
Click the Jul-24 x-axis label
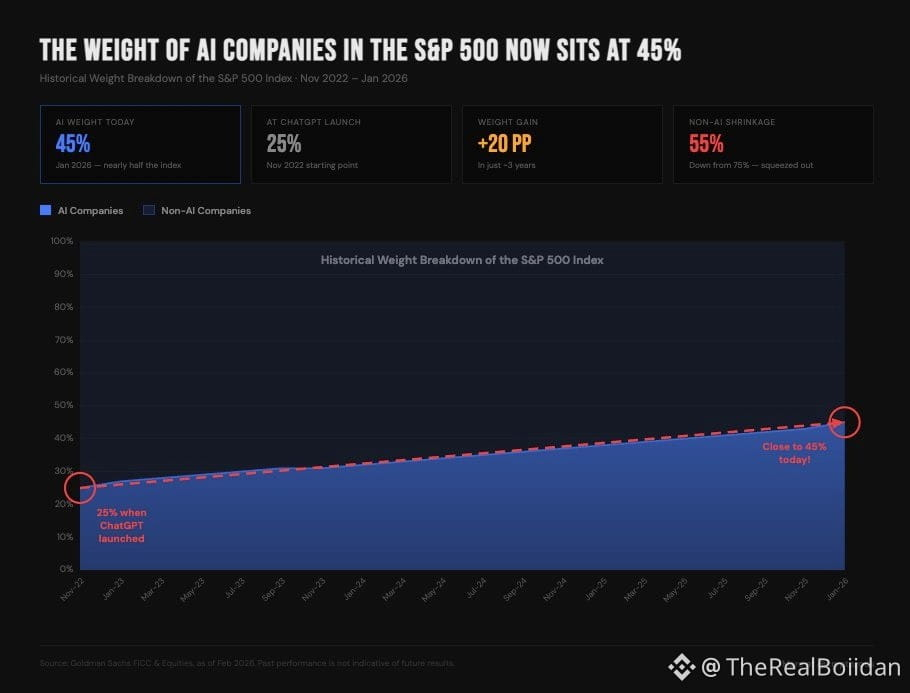point(475,590)
